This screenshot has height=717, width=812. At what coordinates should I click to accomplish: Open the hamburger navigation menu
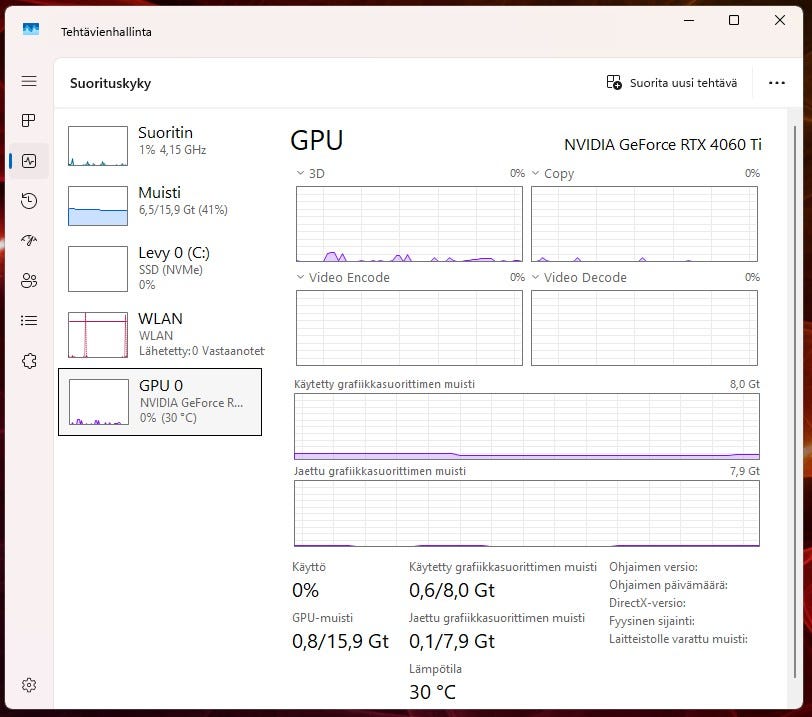coord(29,81)
